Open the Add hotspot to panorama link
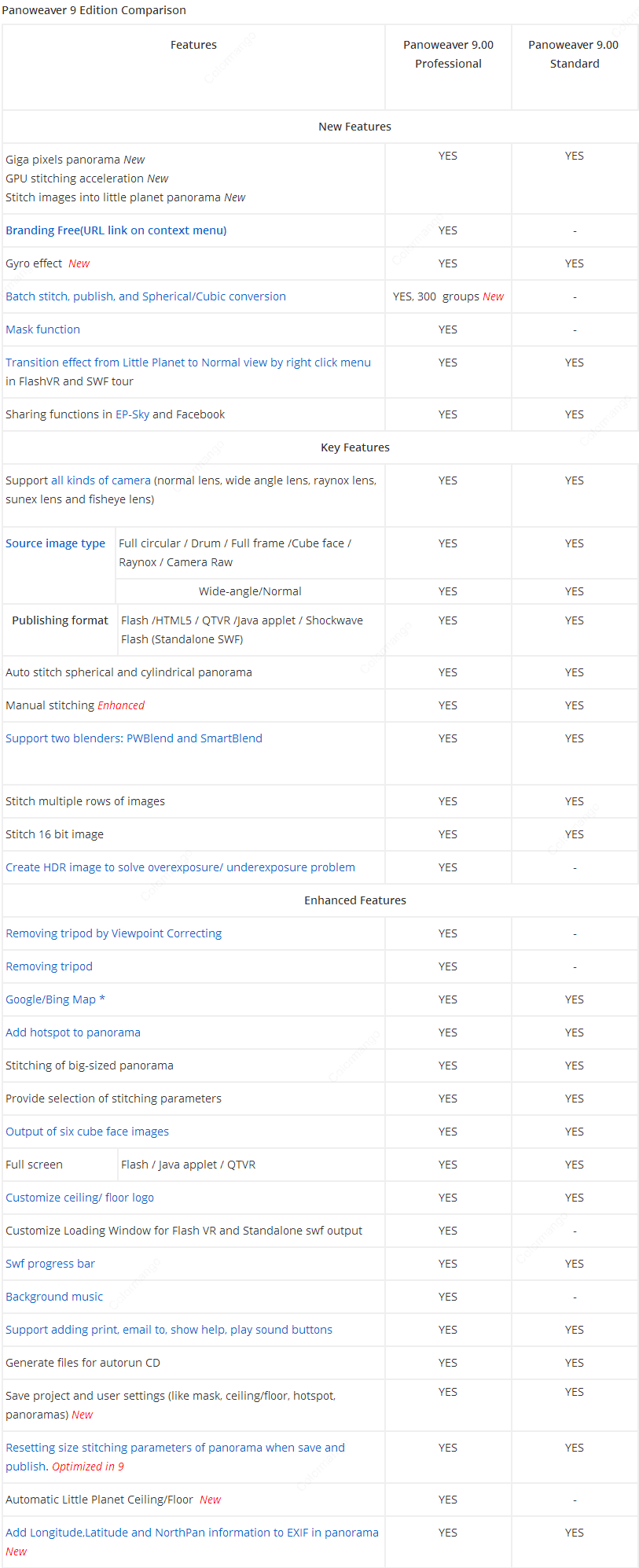Screen dimensions: 639x1568 coord(73,1032)
